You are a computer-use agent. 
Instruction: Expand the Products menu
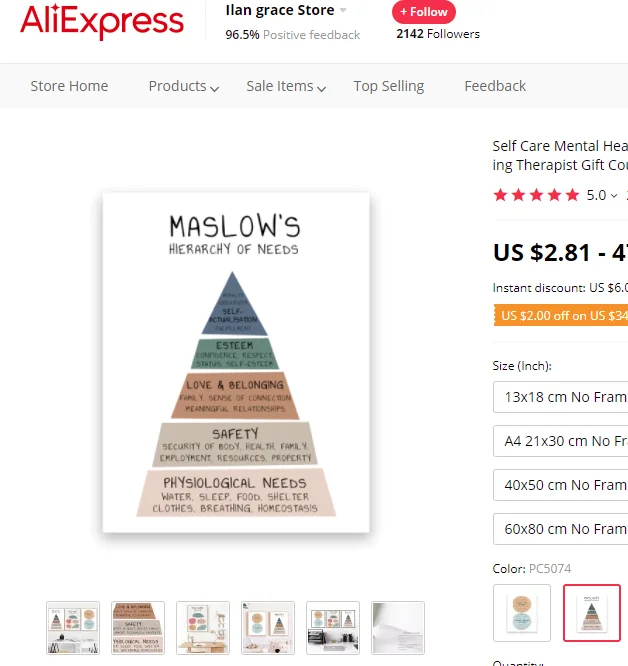(x=183, y=86)
